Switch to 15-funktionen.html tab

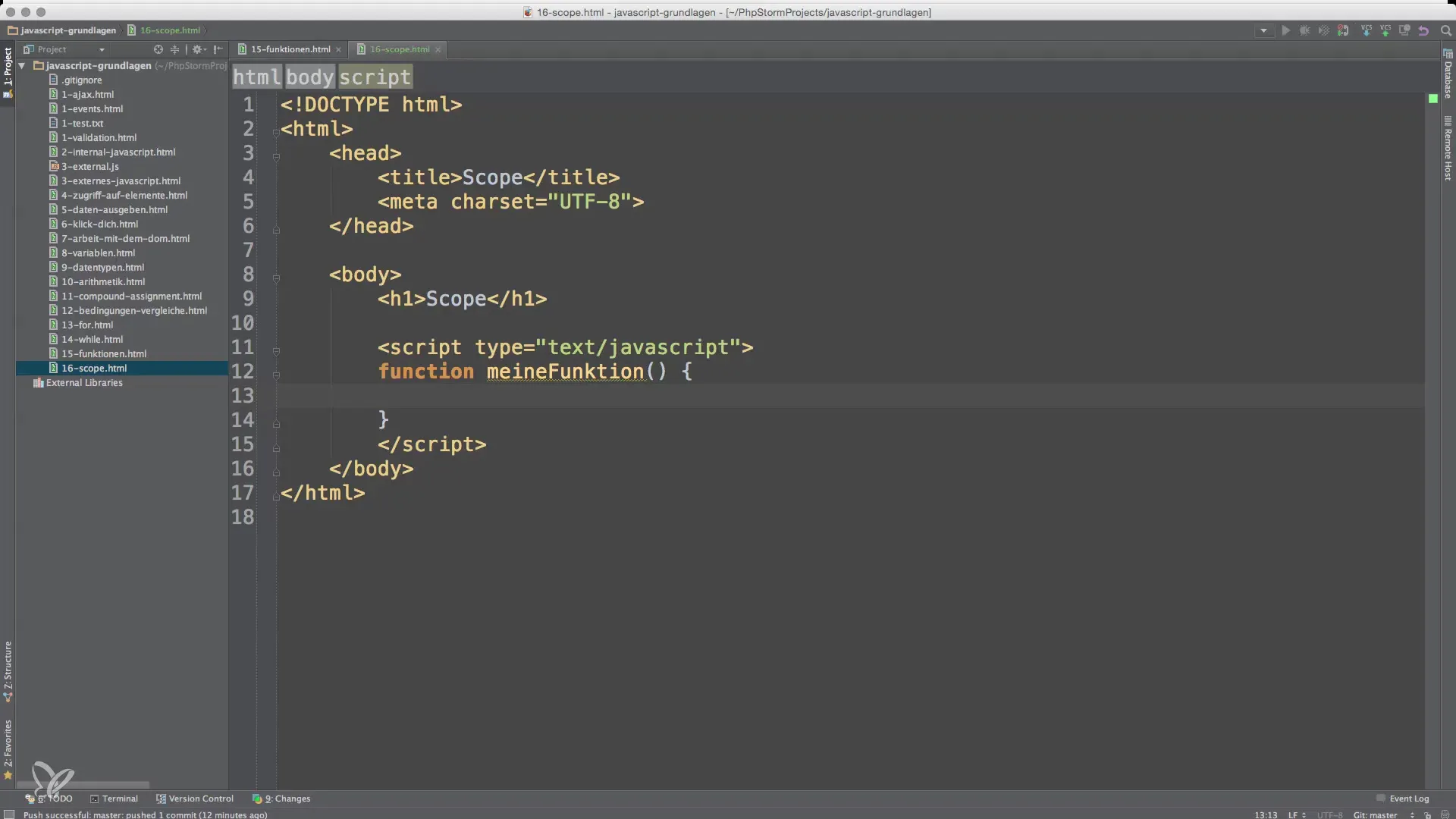coord(290,49)
